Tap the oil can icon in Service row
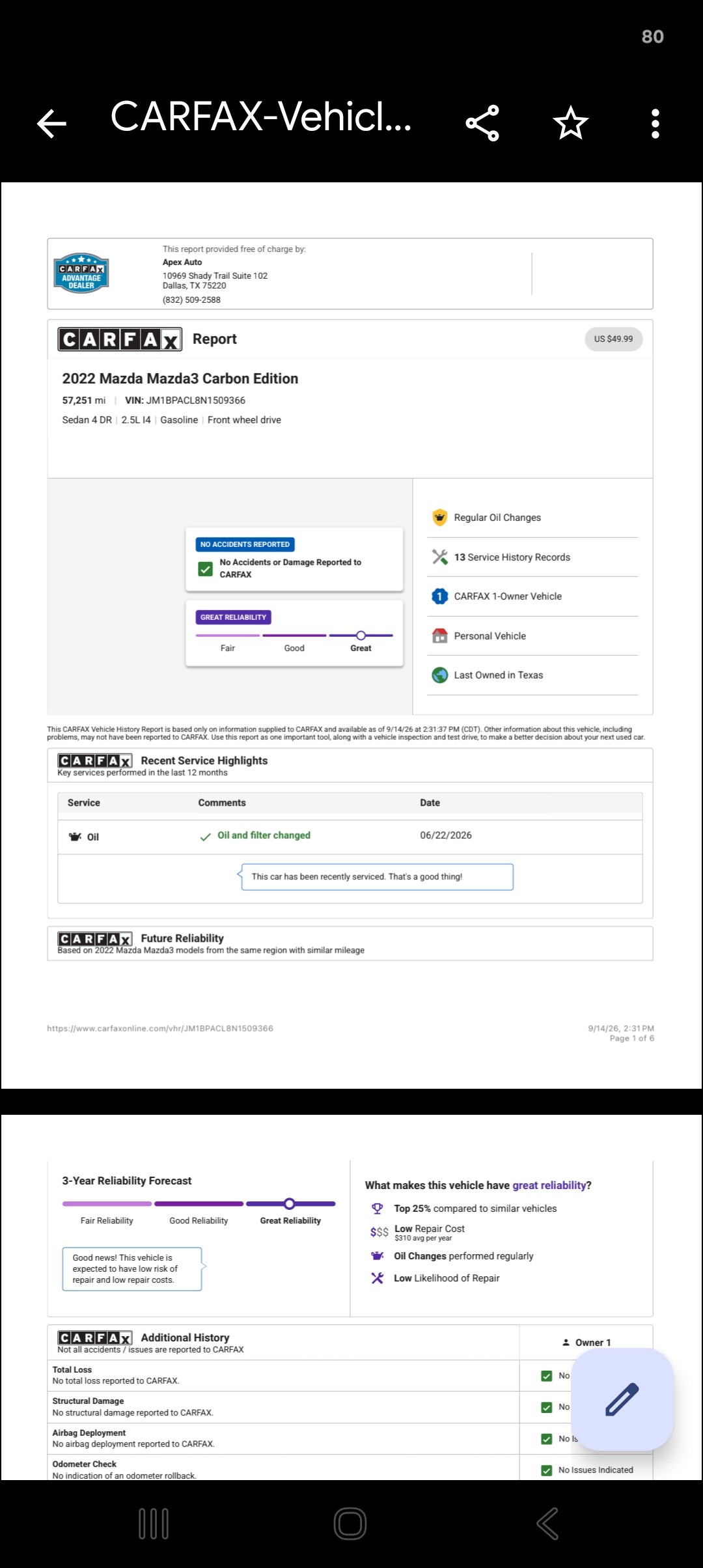The width and height of the screenshot is (703, 1568). tap(75, 837)
